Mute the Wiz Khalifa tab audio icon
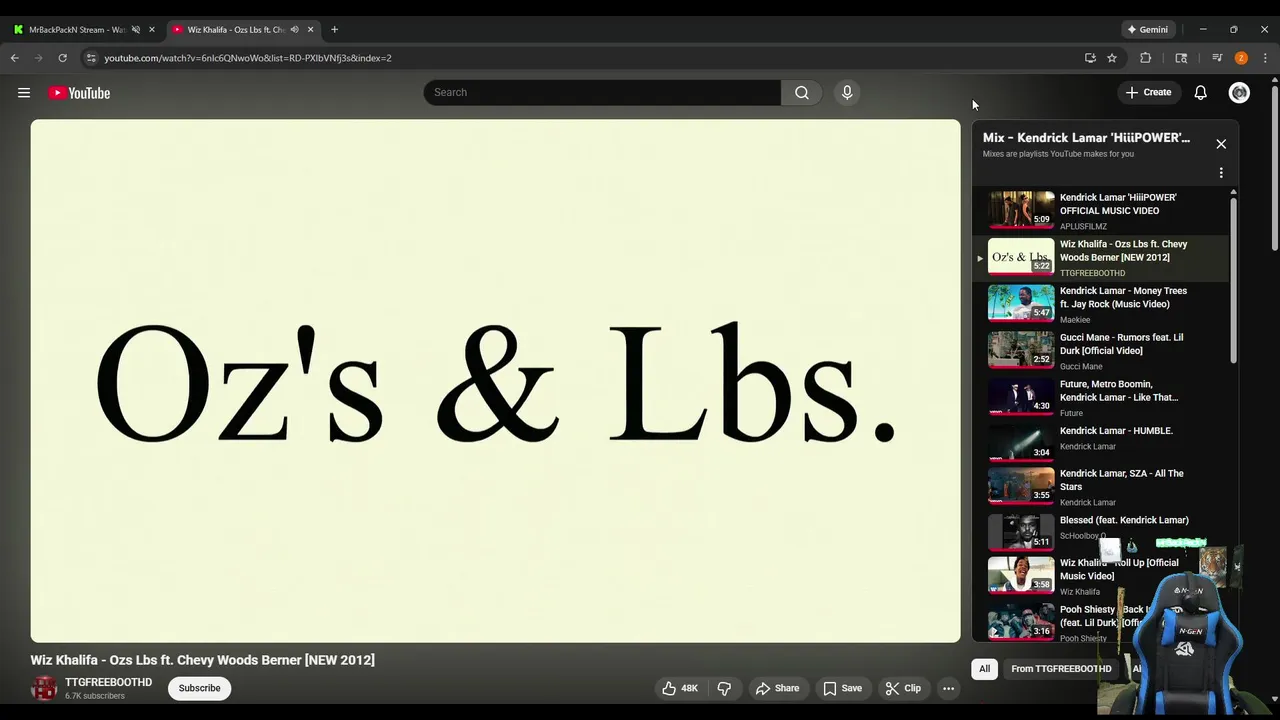Image resolution: width=1280 pixels, height=720 pixels. coord(294,30)
